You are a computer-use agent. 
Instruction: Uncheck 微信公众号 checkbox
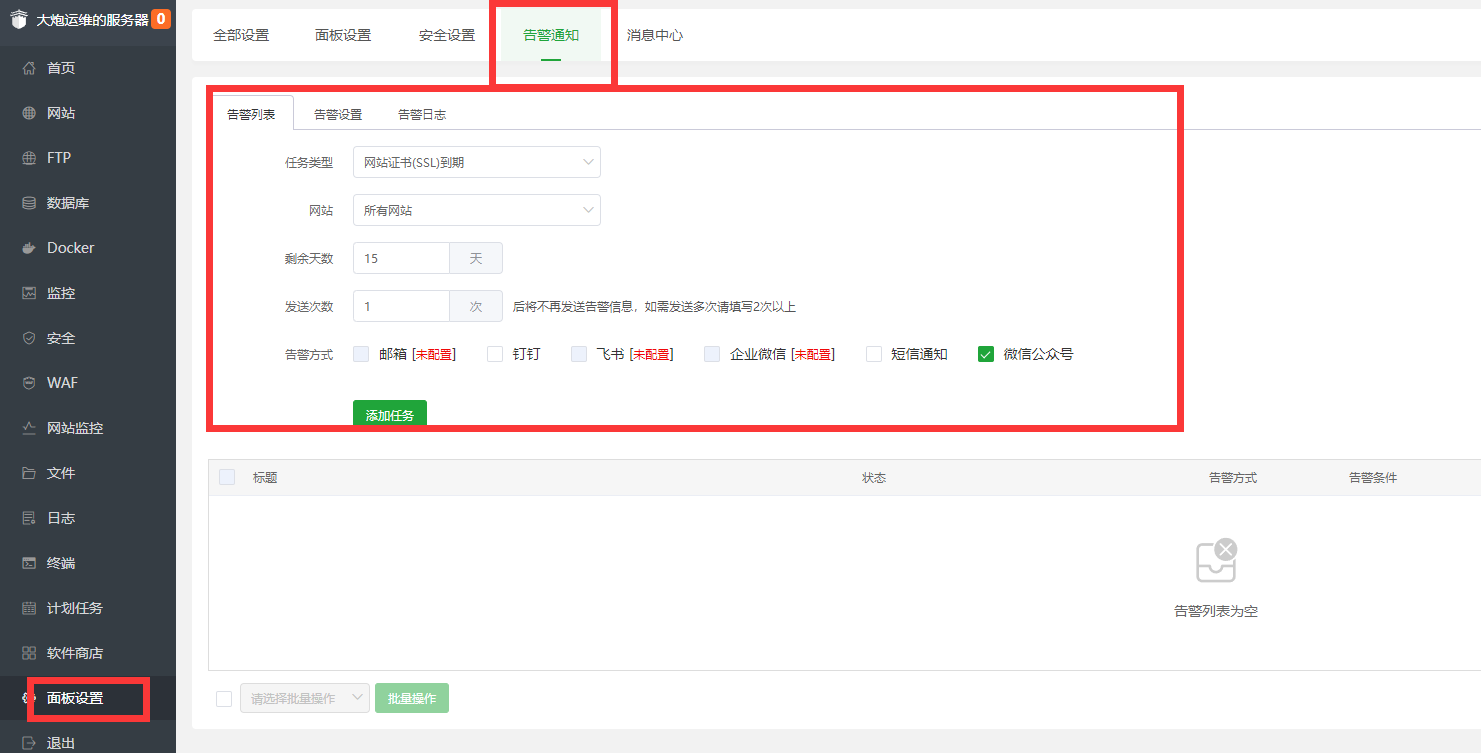[x=986, y=354]
